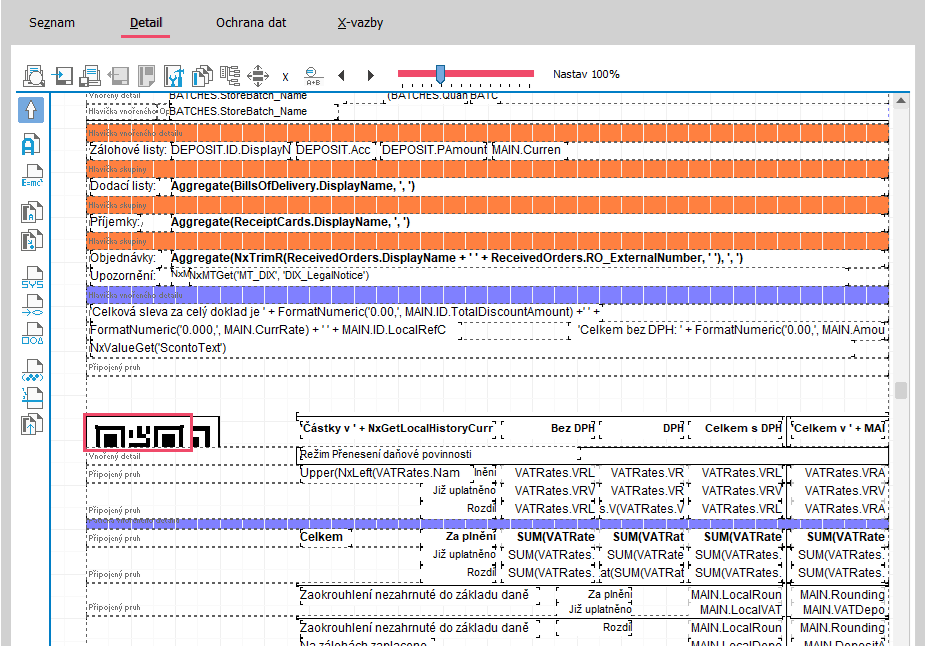Select the text label 'A' tool
925x646 pixels.
pos(31,144)
